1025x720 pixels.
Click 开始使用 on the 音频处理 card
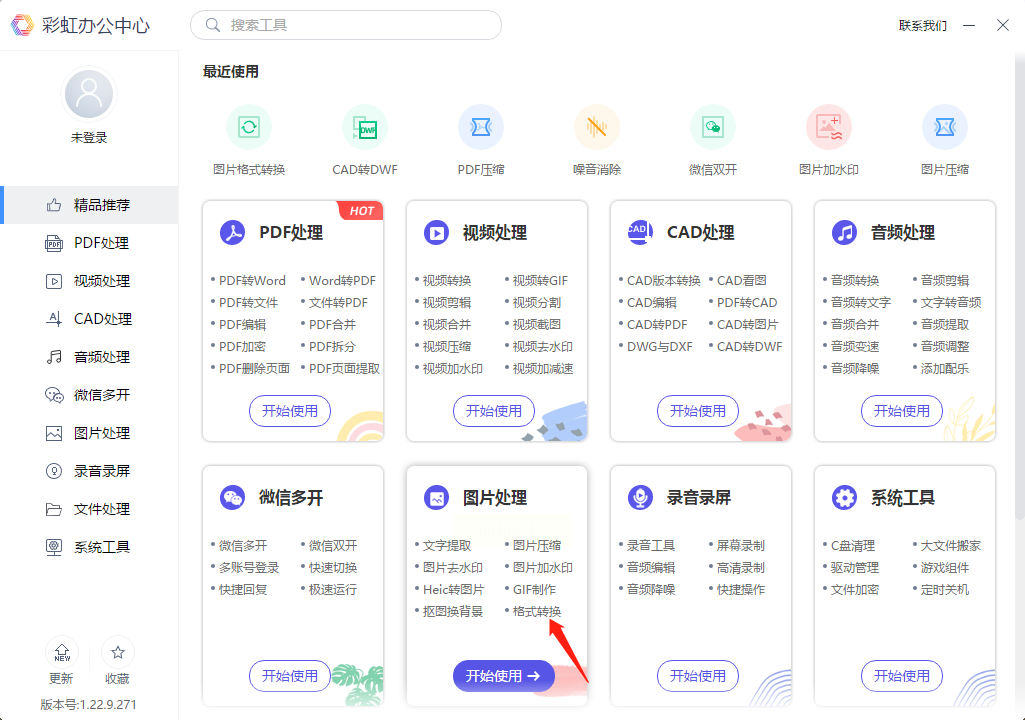(901, 411)
